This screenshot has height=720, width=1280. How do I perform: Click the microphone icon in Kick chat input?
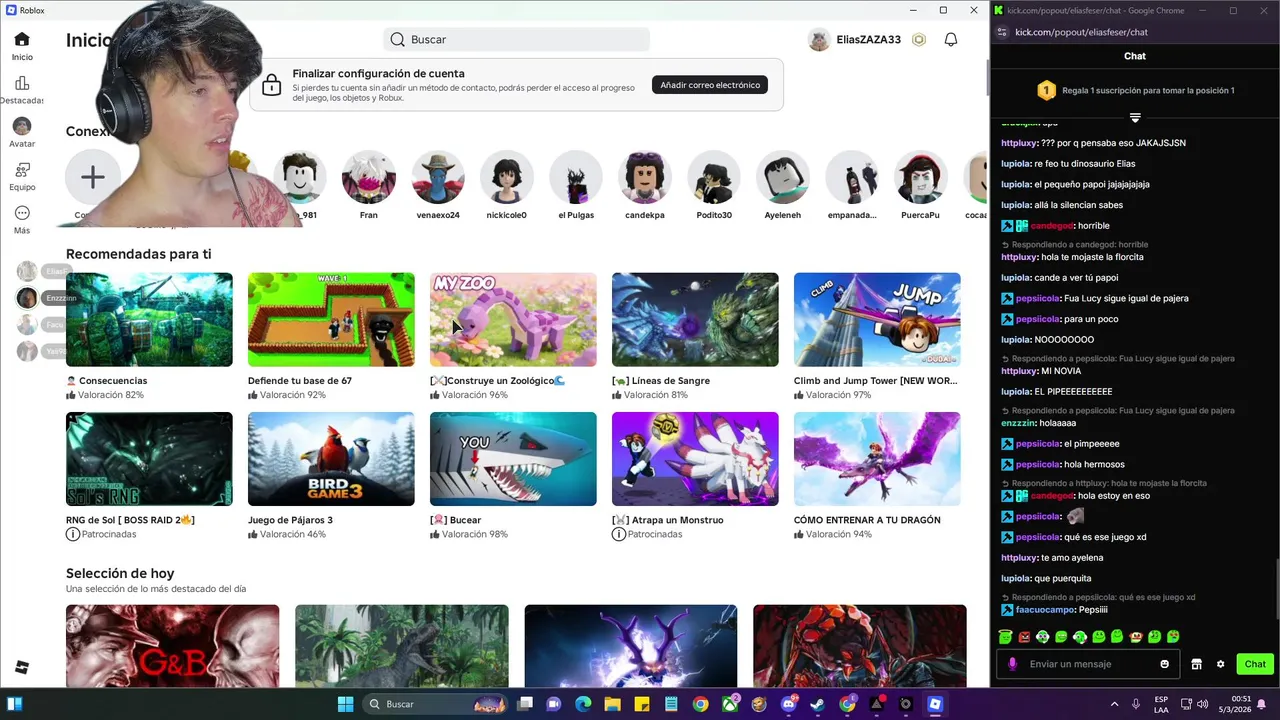tap(1013, 664)
